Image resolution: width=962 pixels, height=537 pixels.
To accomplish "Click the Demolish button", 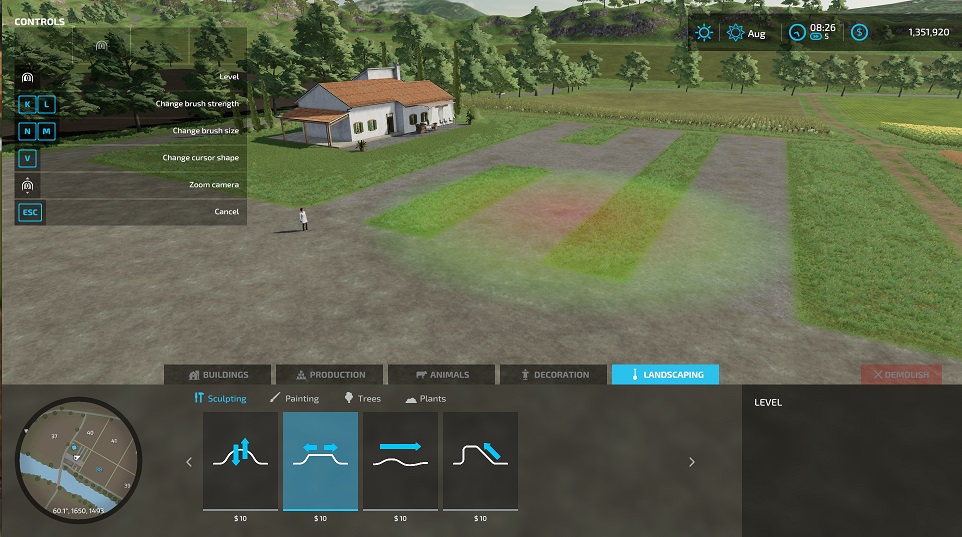I will 901,375.
